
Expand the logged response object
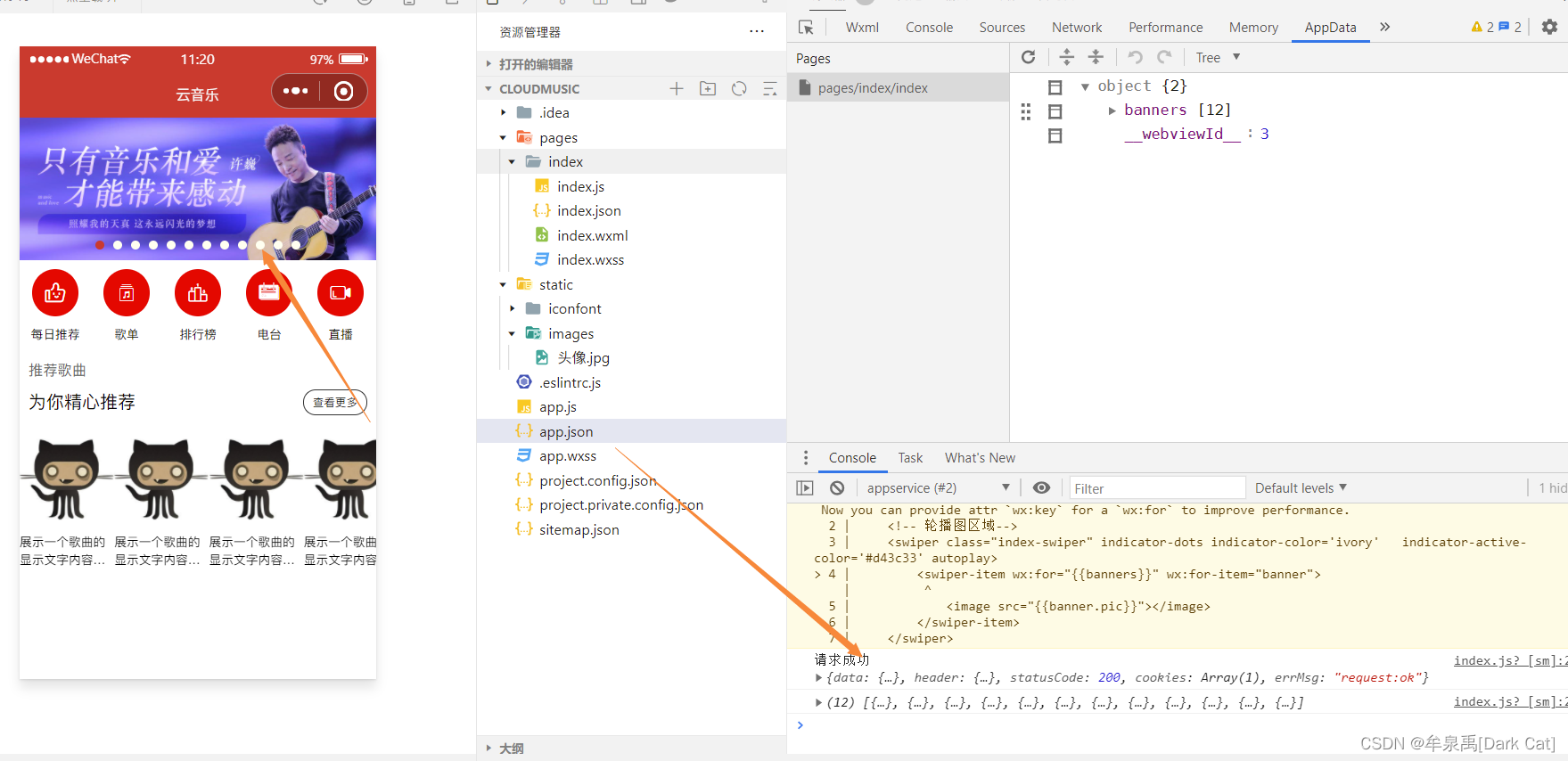click(818, 678)
